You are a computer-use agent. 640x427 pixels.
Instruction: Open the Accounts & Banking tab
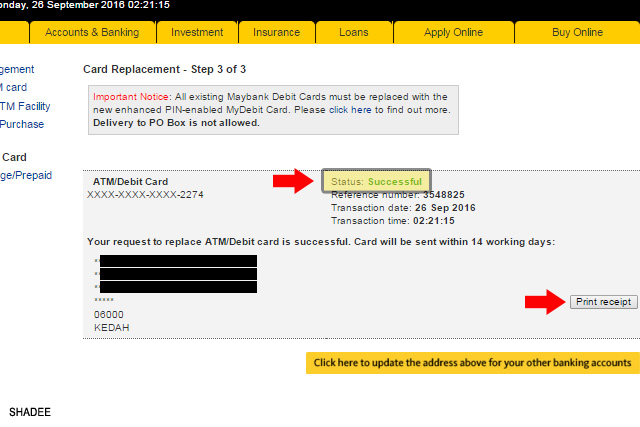click(92, 32)
